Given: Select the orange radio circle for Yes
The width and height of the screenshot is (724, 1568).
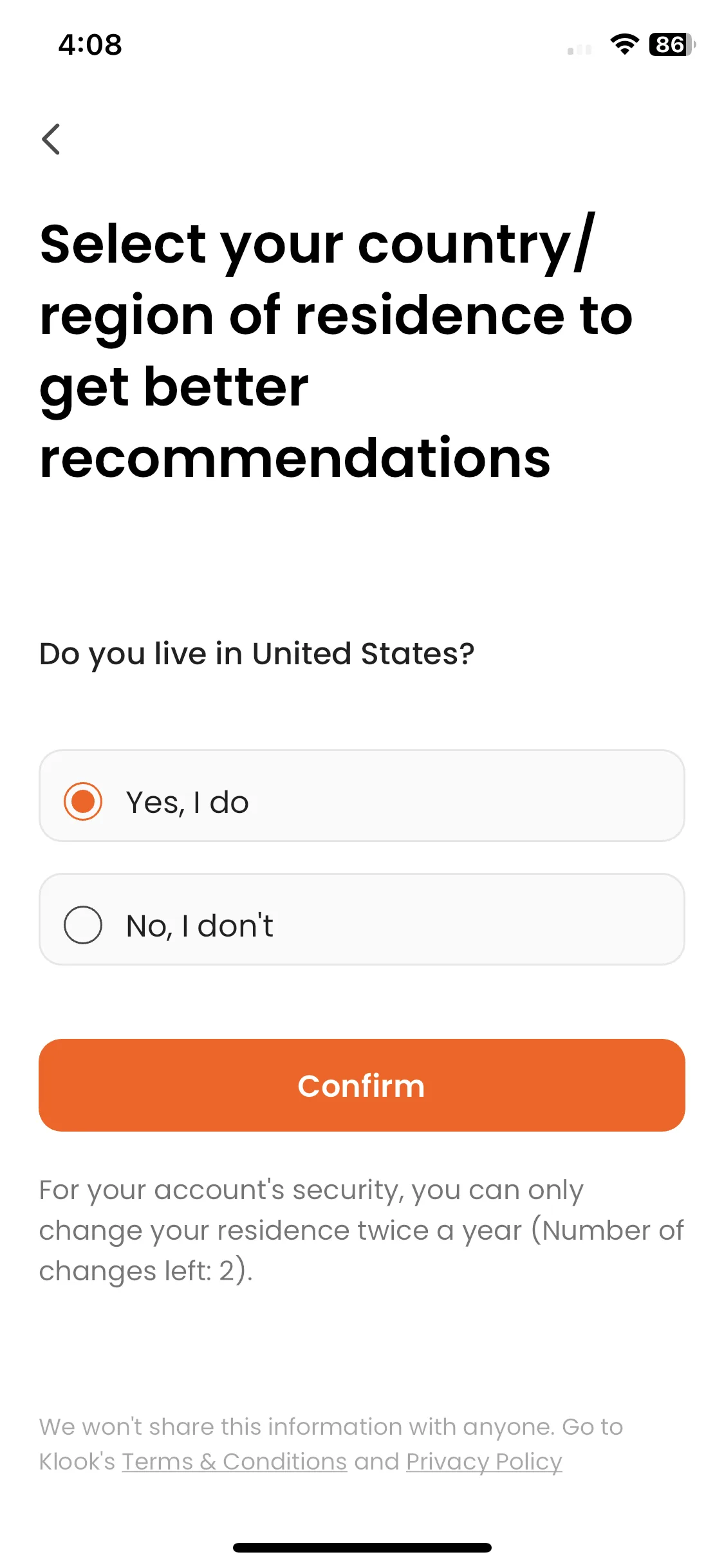Looking at the screenshot, I should 83,801.
